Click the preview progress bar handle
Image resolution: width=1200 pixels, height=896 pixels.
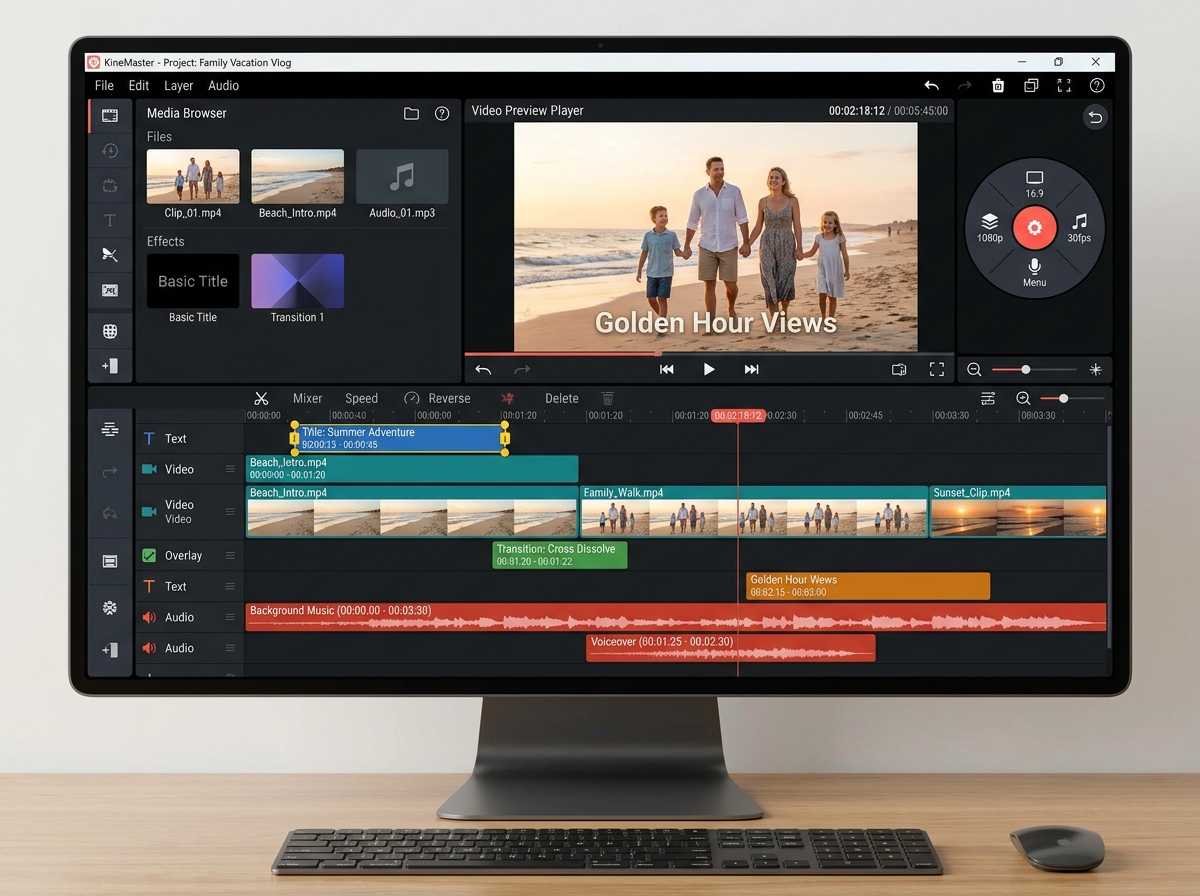(x=657, y=353)
